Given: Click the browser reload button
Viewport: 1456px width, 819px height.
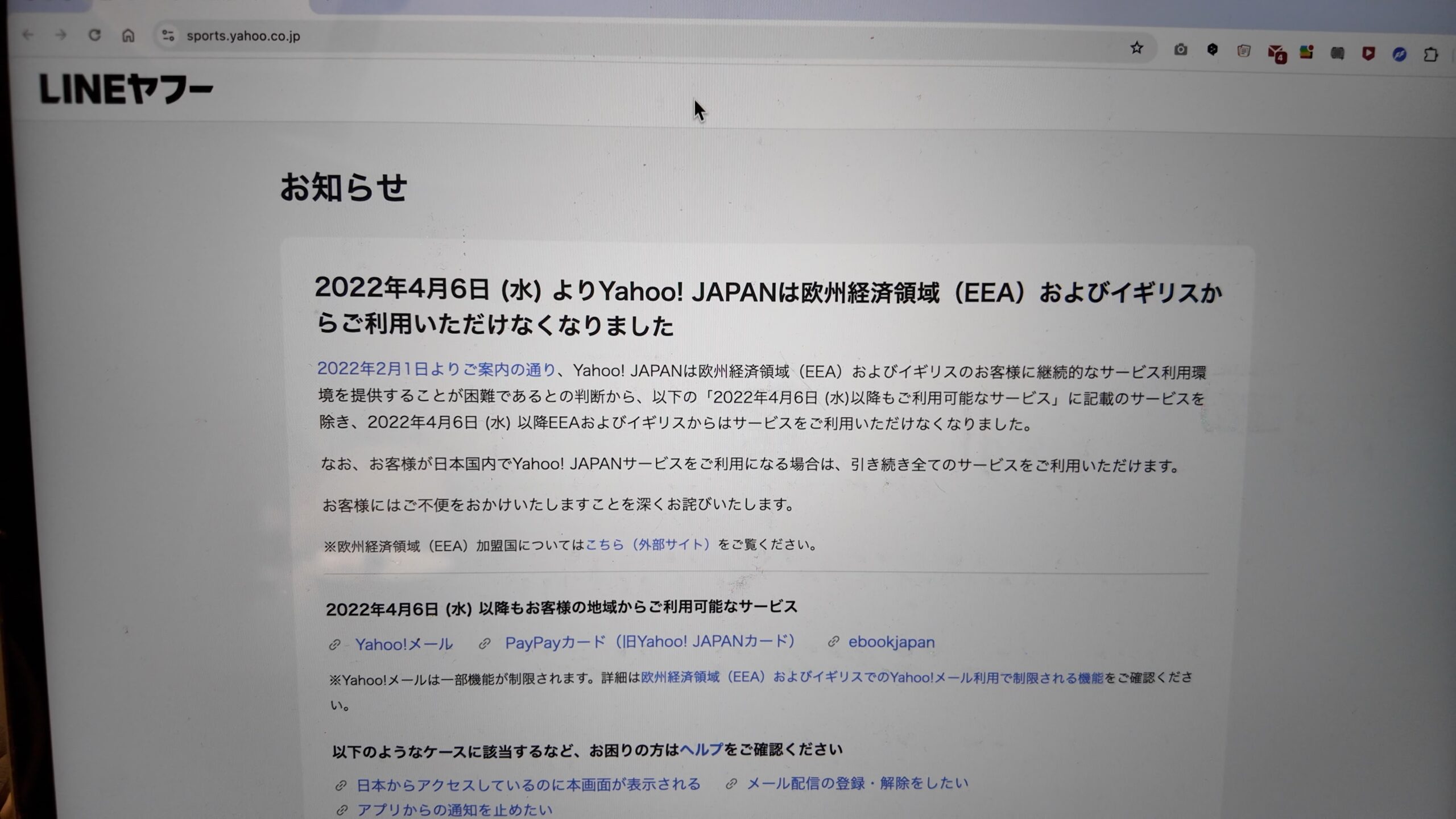Looking at the screenshot, I should point(94,35).
